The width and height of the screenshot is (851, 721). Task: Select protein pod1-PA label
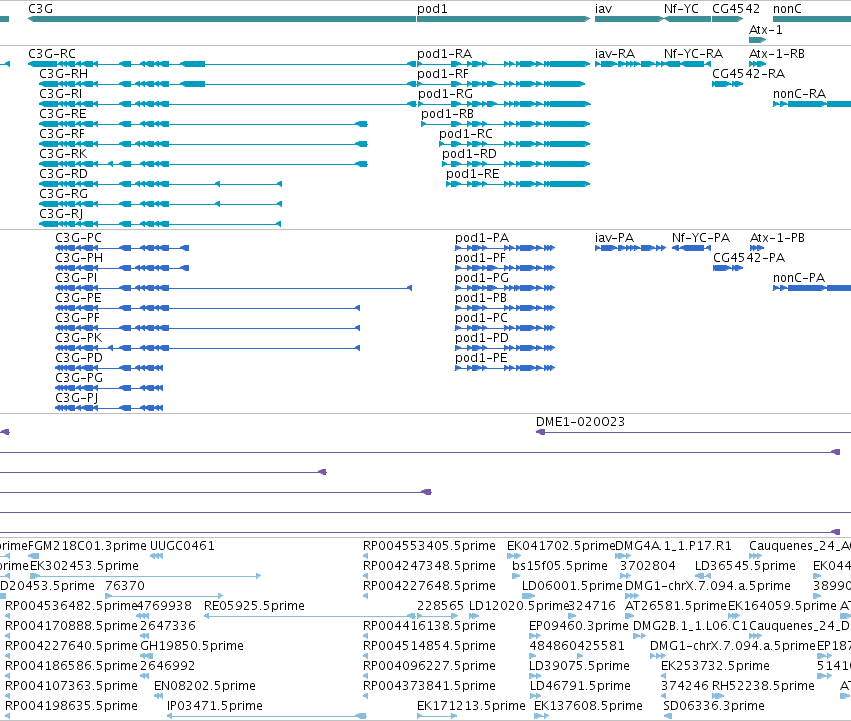(482, 238)
